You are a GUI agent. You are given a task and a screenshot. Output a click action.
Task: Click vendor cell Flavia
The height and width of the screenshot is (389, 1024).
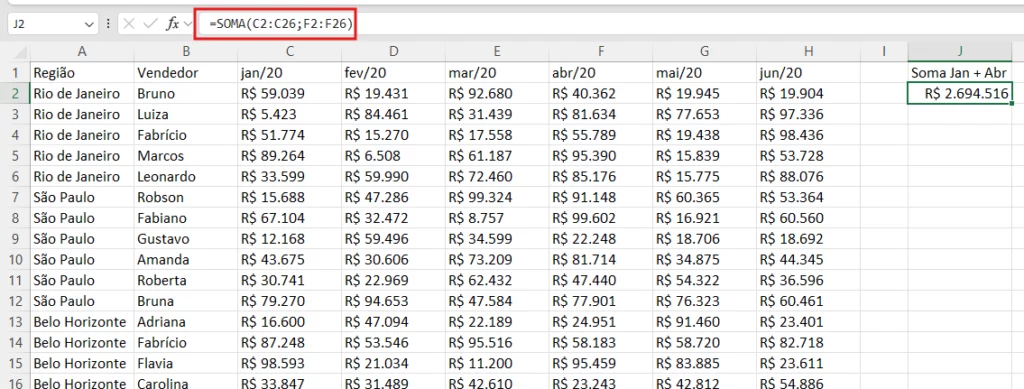click(185, 364)
